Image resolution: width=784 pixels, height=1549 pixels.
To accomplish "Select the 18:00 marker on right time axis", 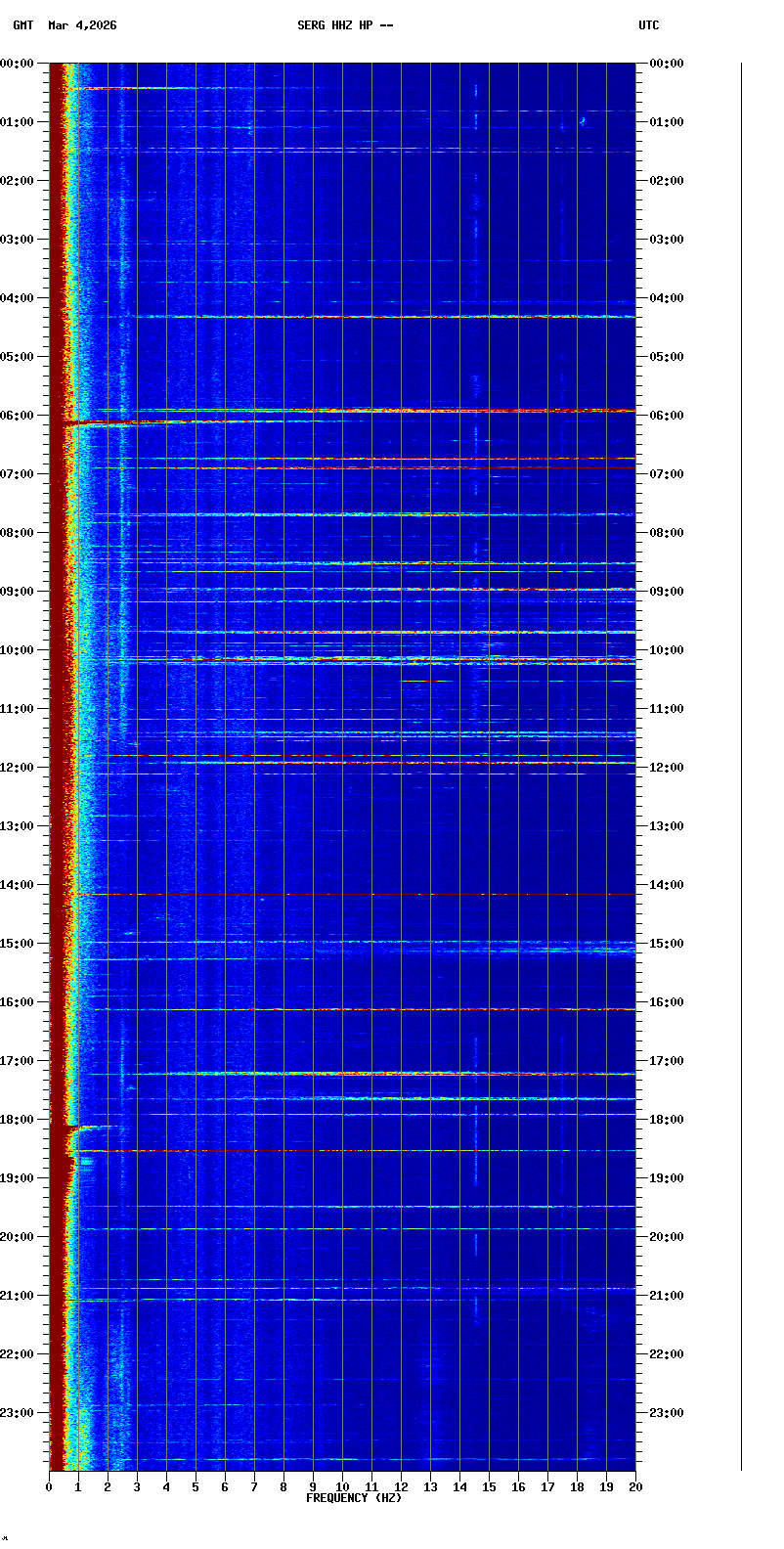I will (x=666, y=1120).
